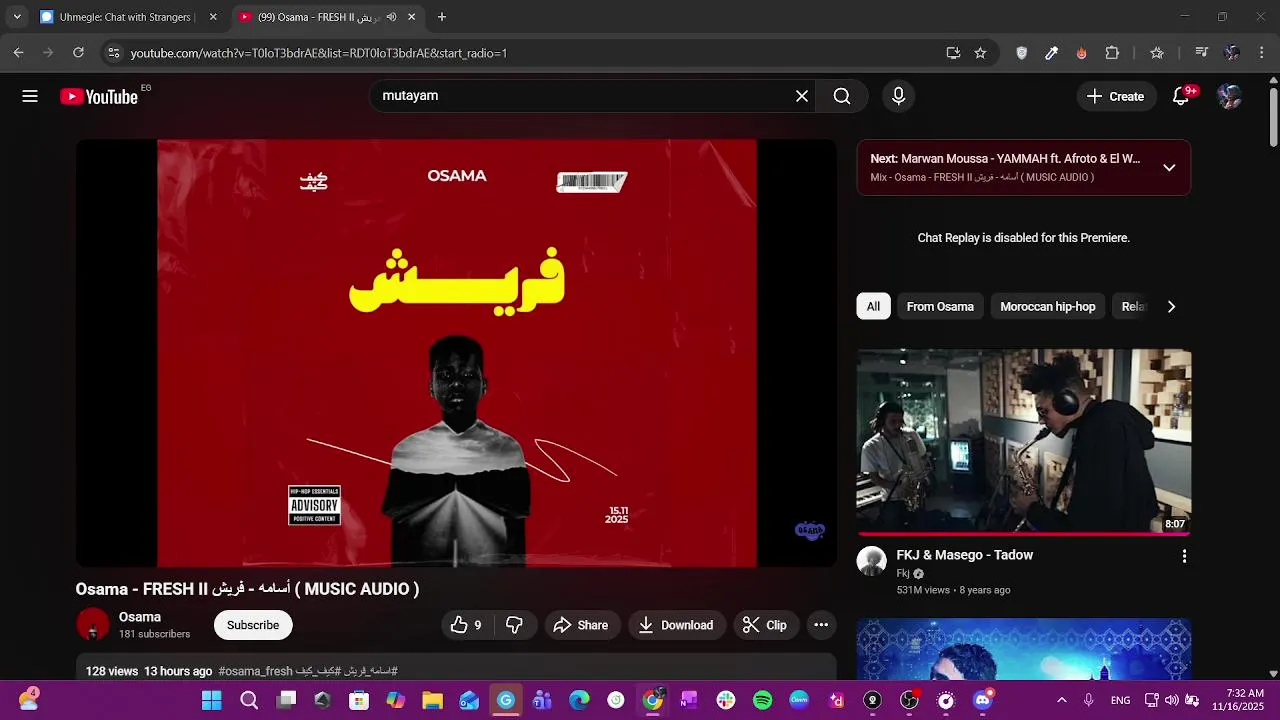
Task: Go to YouTube home via logo
Action: (x=98, y=96)
